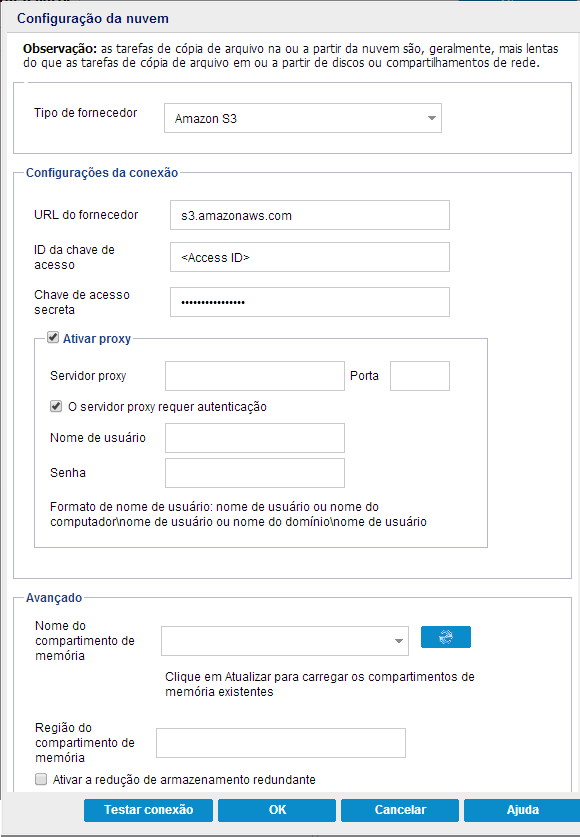
Task: Open Ajuda for this dialog
Action: point(524,810)
